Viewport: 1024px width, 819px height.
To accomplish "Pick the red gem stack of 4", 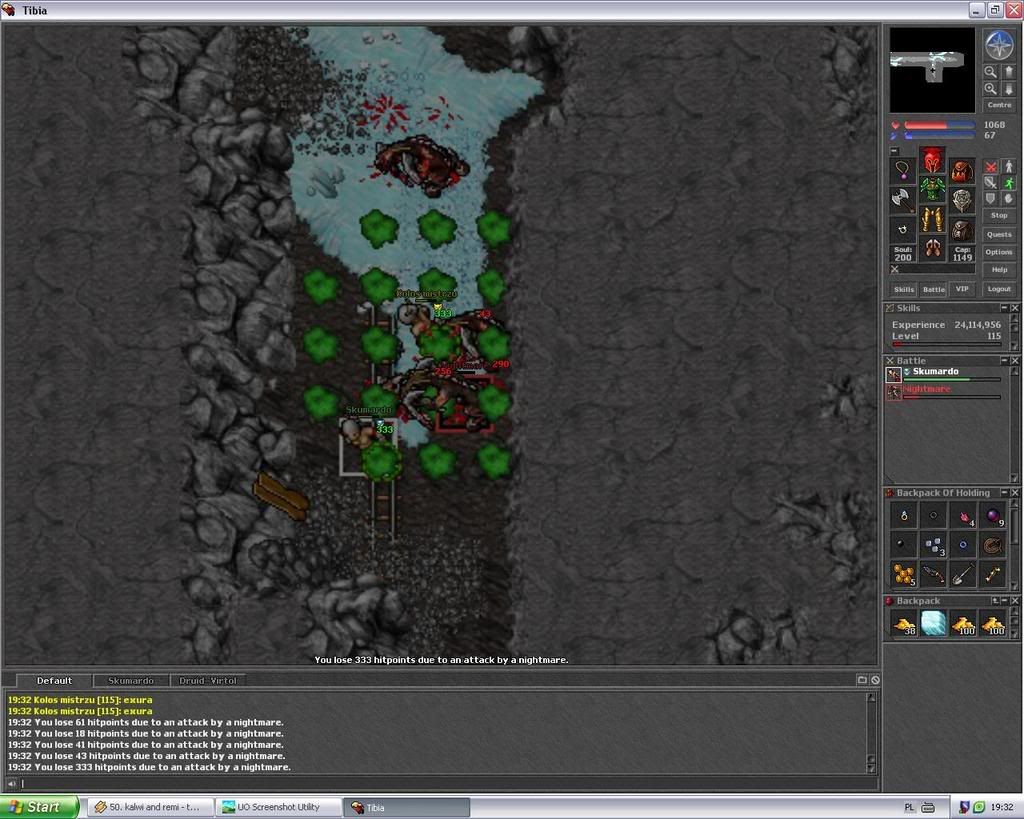I will coord(963,515).
